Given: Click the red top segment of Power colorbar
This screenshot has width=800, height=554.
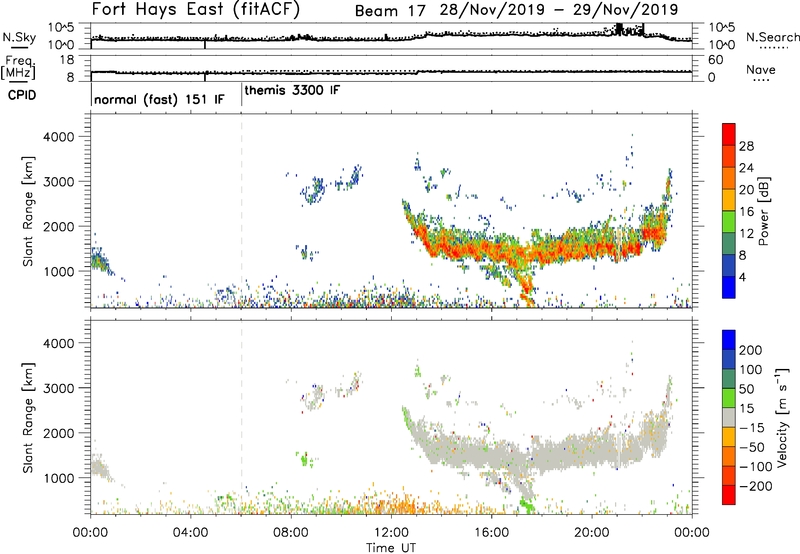Looking at the screenshot, I should (729, 135).
